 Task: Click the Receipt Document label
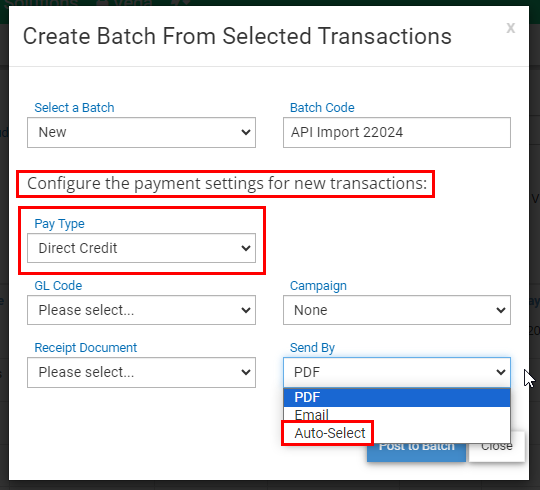(86, 348)
